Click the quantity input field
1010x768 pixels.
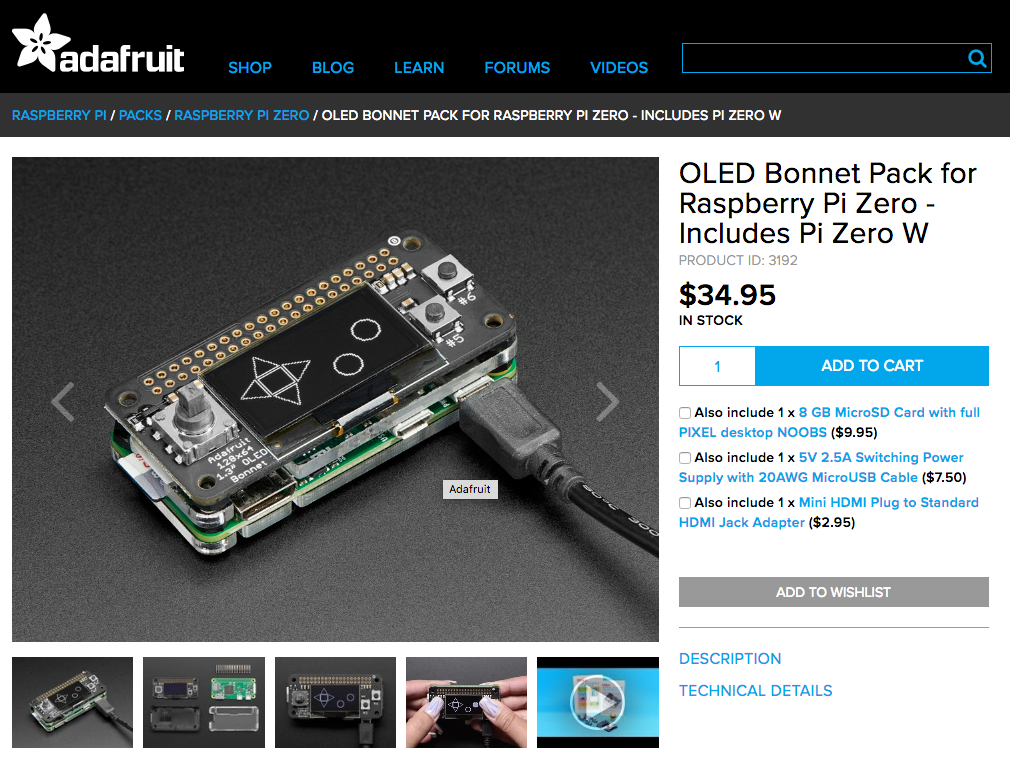point(717,366)
